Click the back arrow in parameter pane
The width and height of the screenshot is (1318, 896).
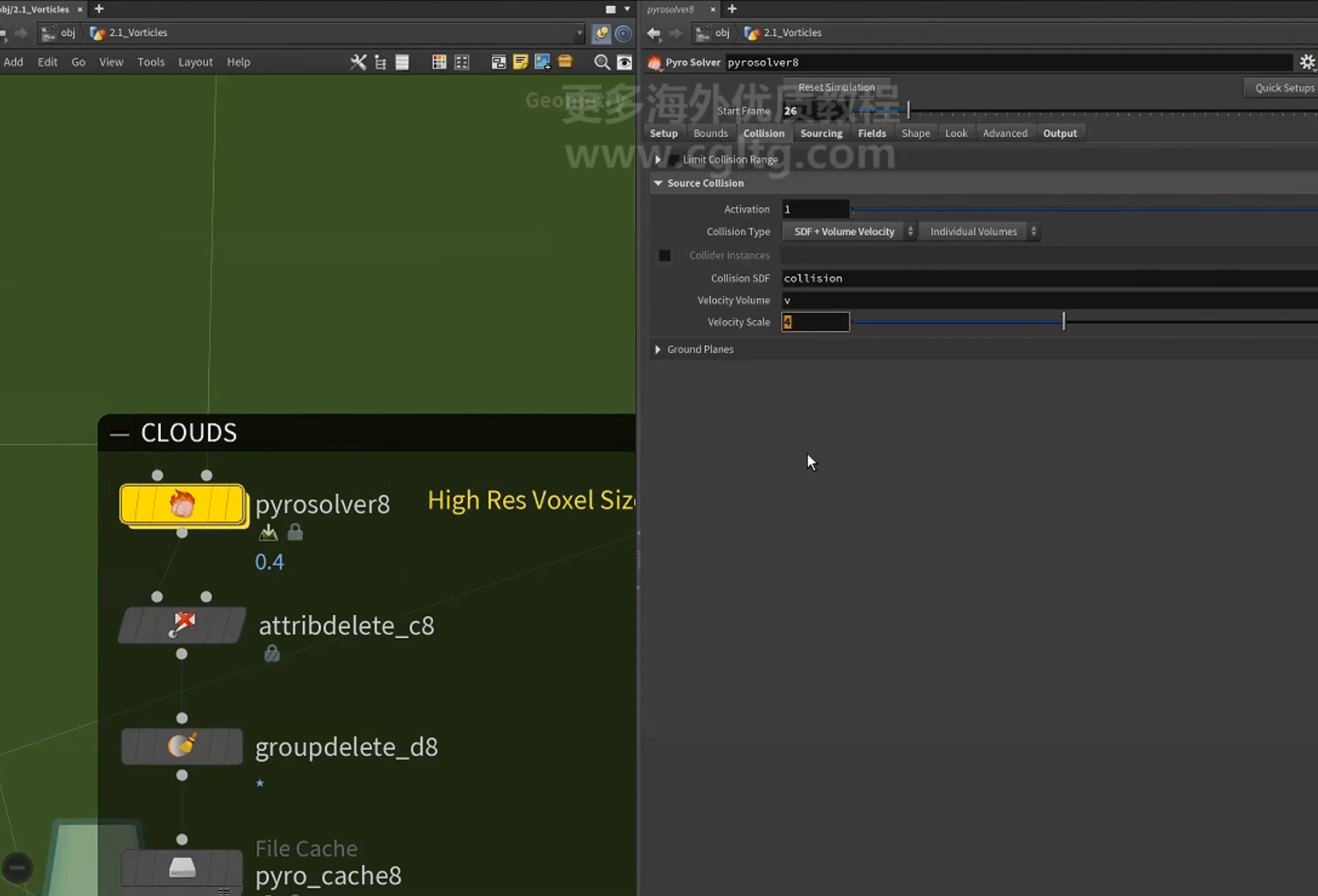click(x=654, y=32)
